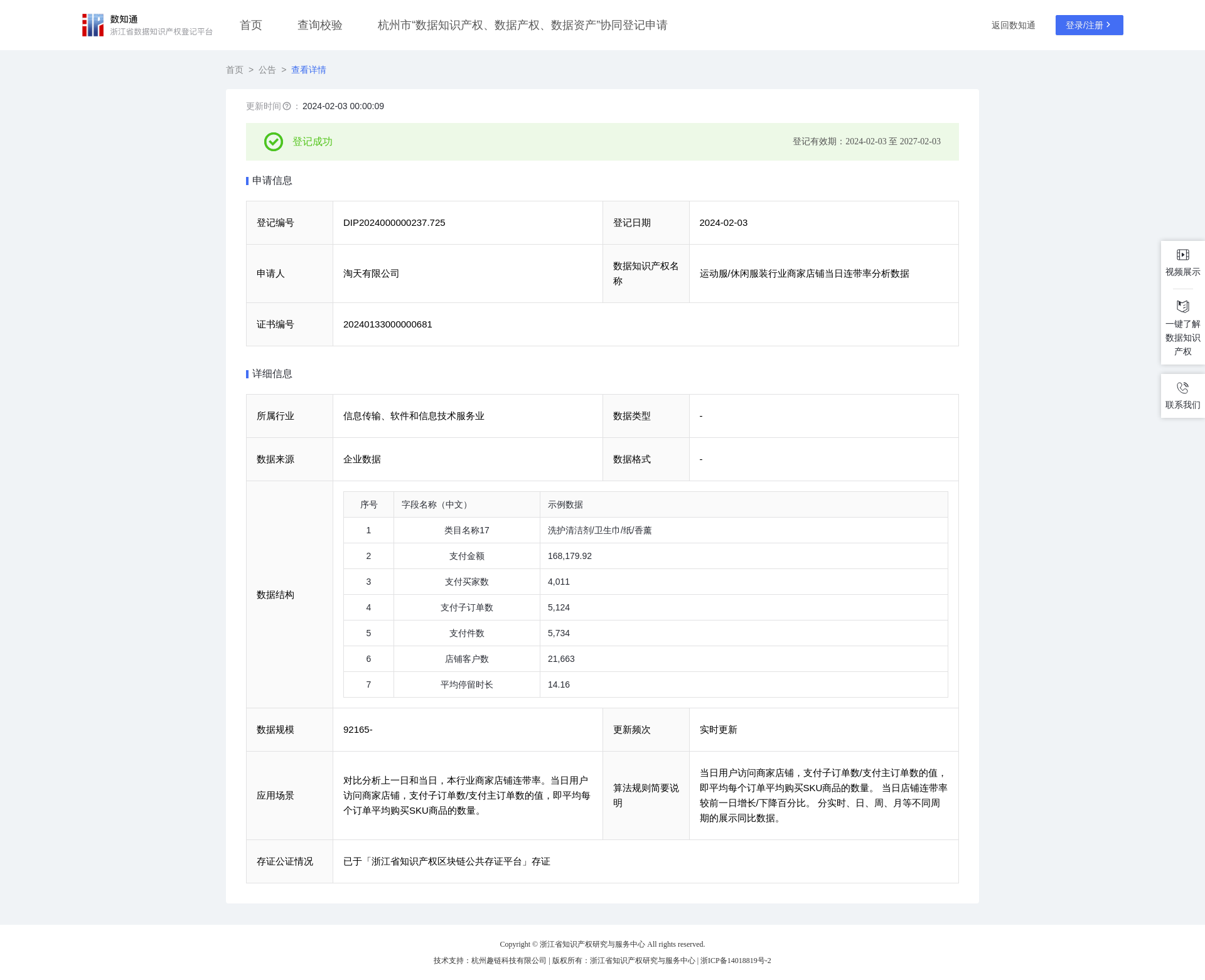This screenshot has height=980, width=1205.
Task: Click the 支付件数 field cell
Action: point(466,633)
